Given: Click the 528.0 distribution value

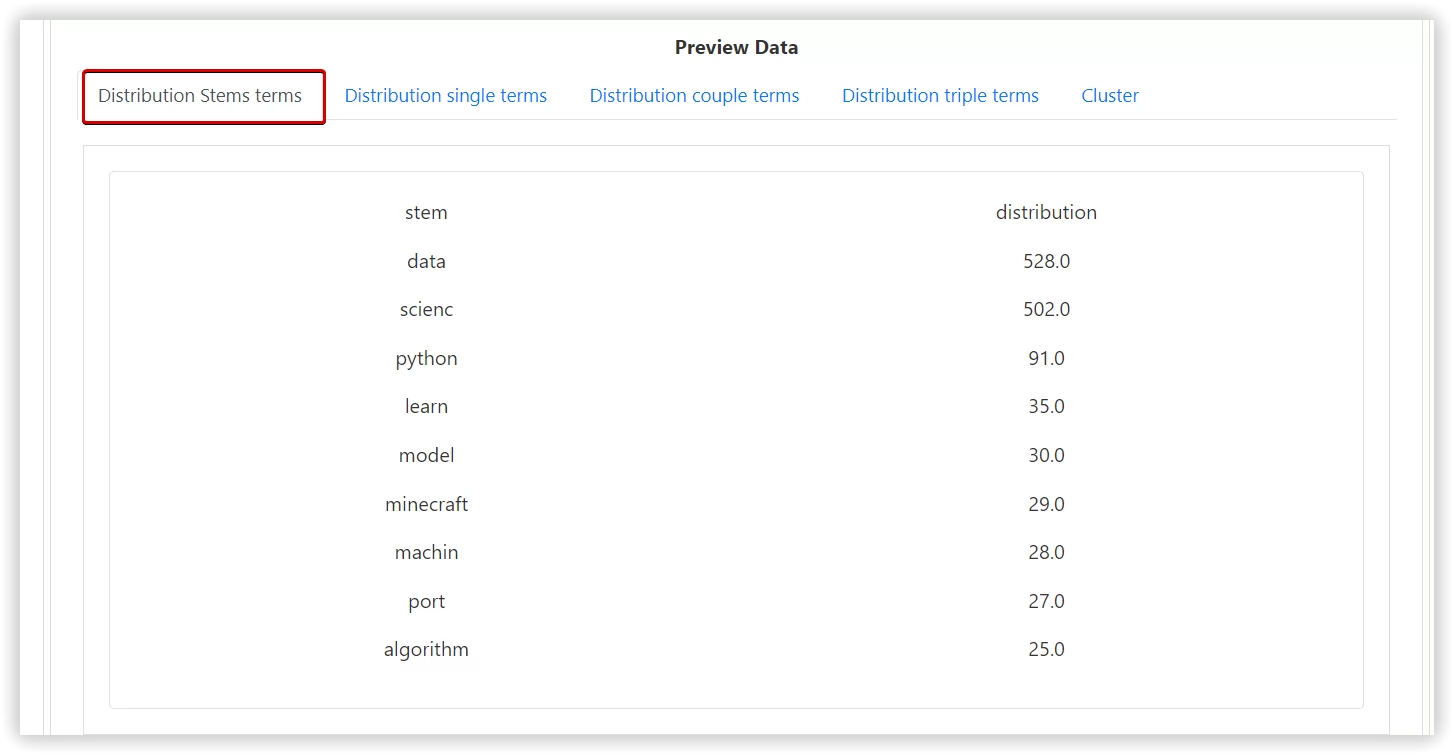Looking at the screenshot, I should (1046, 261).
